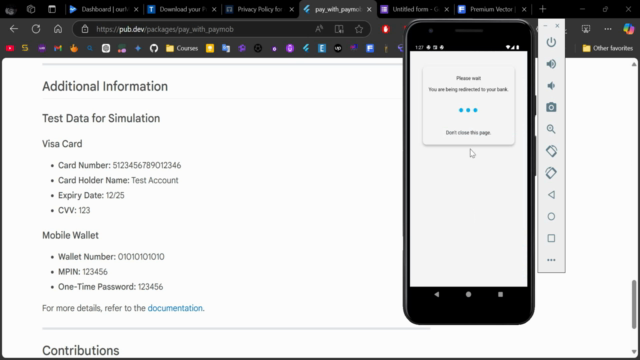Lower emulator volume with volume down icon

[x=551, y=86]
